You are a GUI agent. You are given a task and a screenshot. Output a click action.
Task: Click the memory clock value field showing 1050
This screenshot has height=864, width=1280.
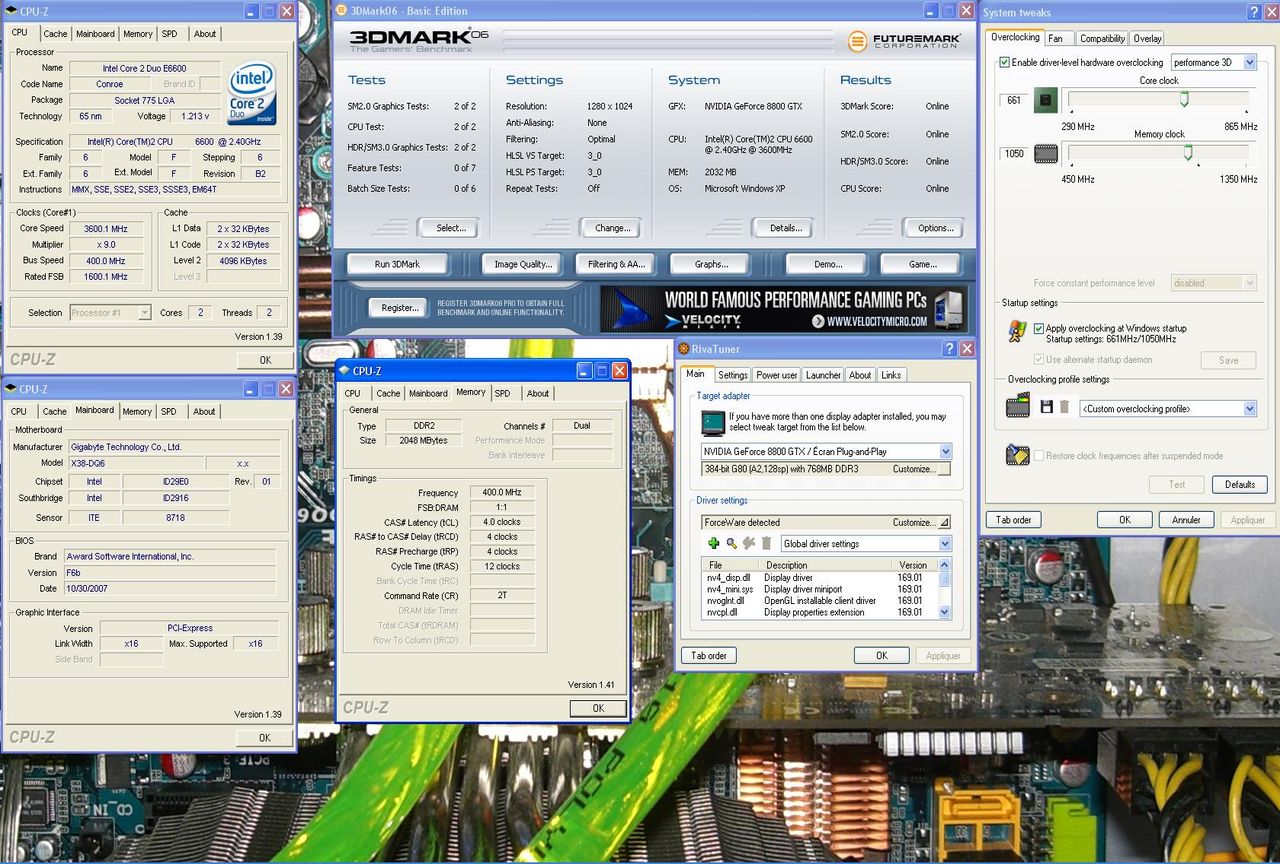point(1014,154)
